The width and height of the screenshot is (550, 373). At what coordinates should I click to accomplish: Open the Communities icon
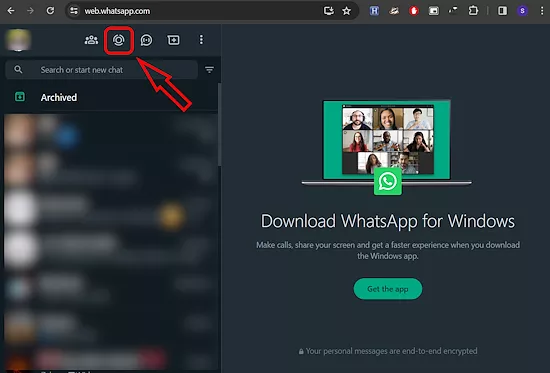91,40
